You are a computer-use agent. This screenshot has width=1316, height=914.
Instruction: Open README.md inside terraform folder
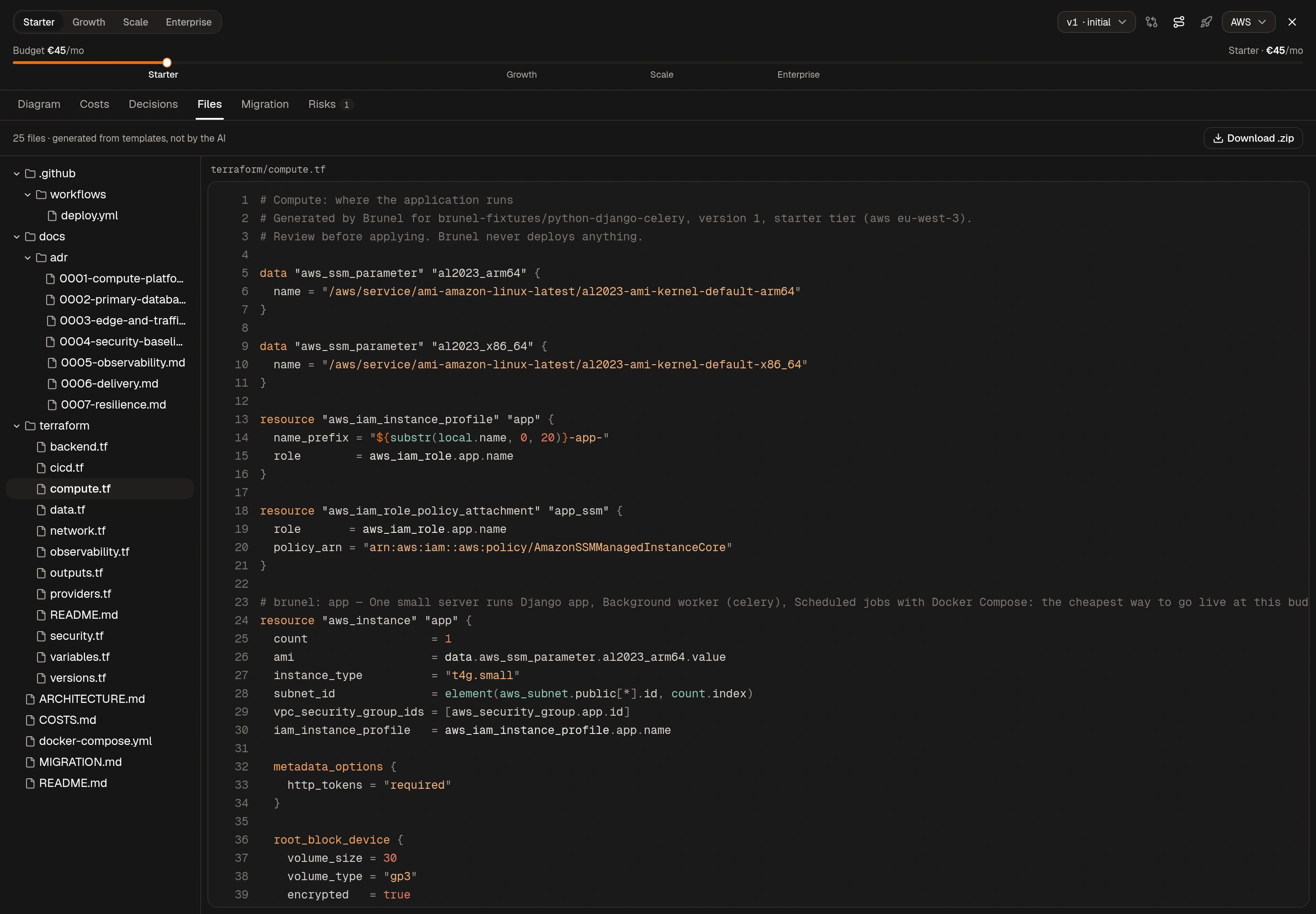[100, 615]
